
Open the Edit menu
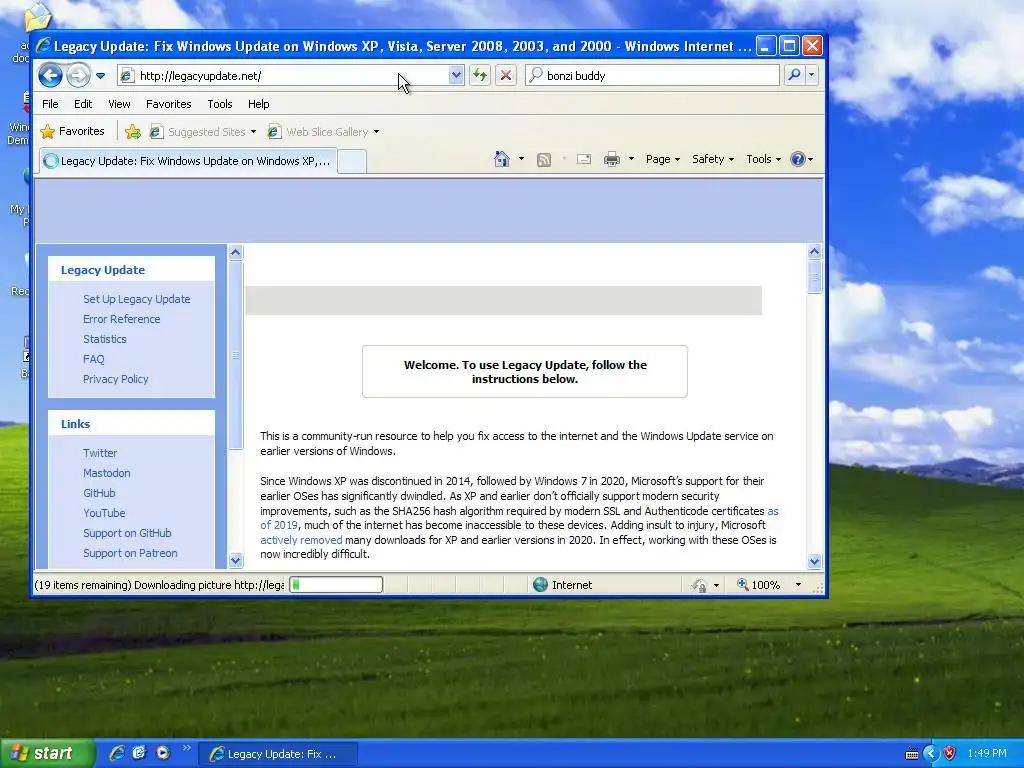click(x=83, y=104)
